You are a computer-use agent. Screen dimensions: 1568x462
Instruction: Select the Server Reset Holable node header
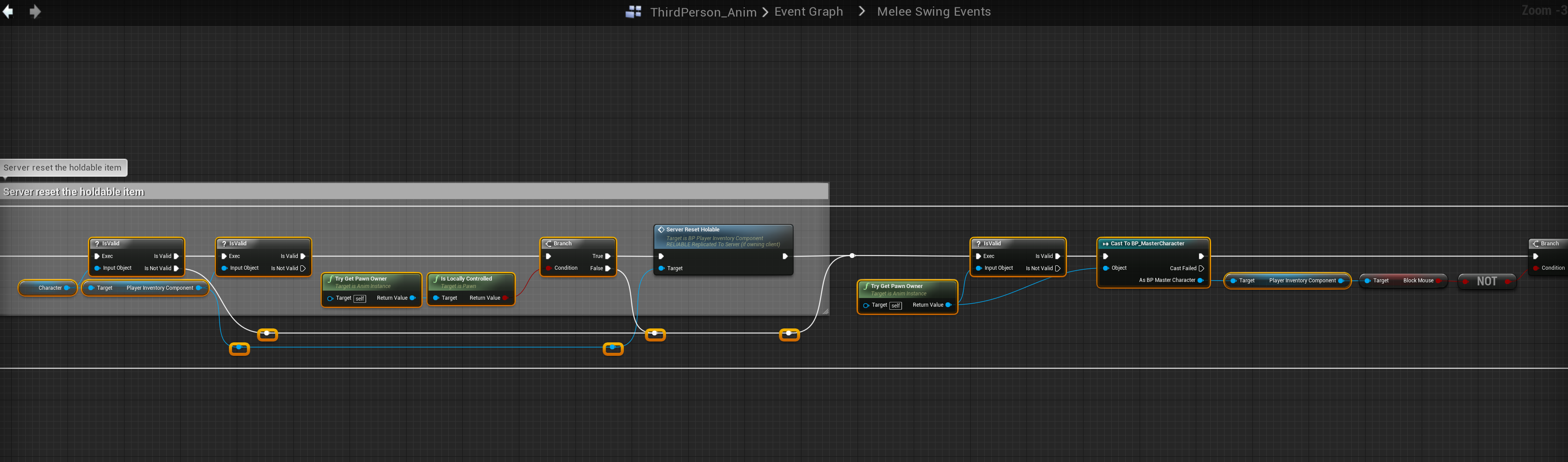click(x=723, y=230)
